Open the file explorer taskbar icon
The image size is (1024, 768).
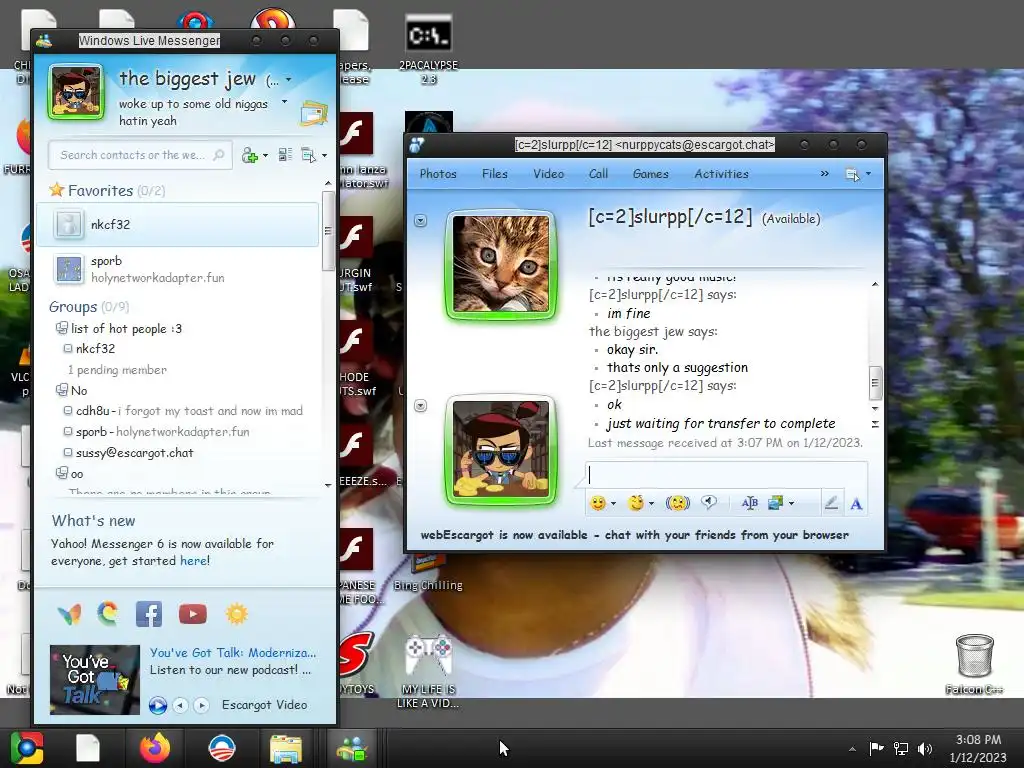[x=286, y=748]
